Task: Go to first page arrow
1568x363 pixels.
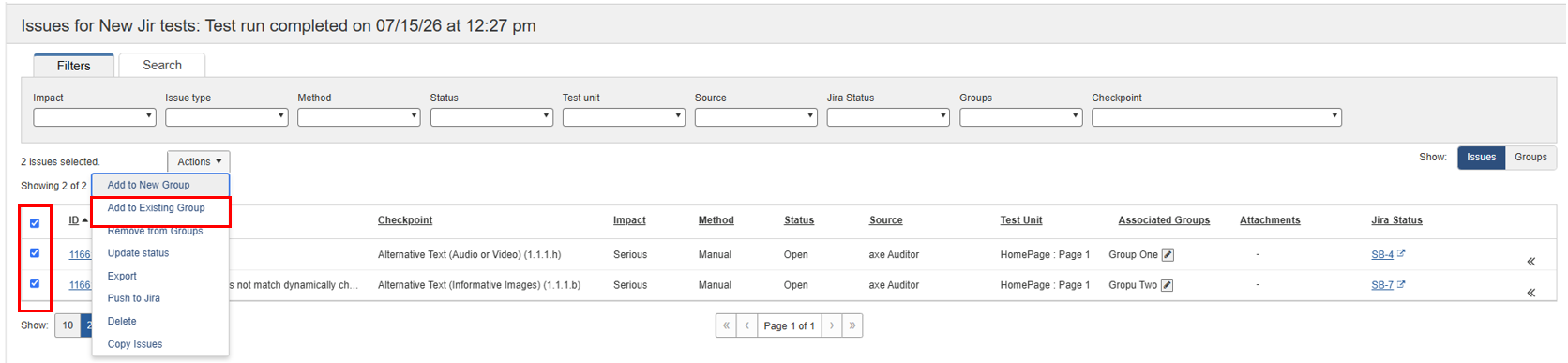Action: point(726,325)
